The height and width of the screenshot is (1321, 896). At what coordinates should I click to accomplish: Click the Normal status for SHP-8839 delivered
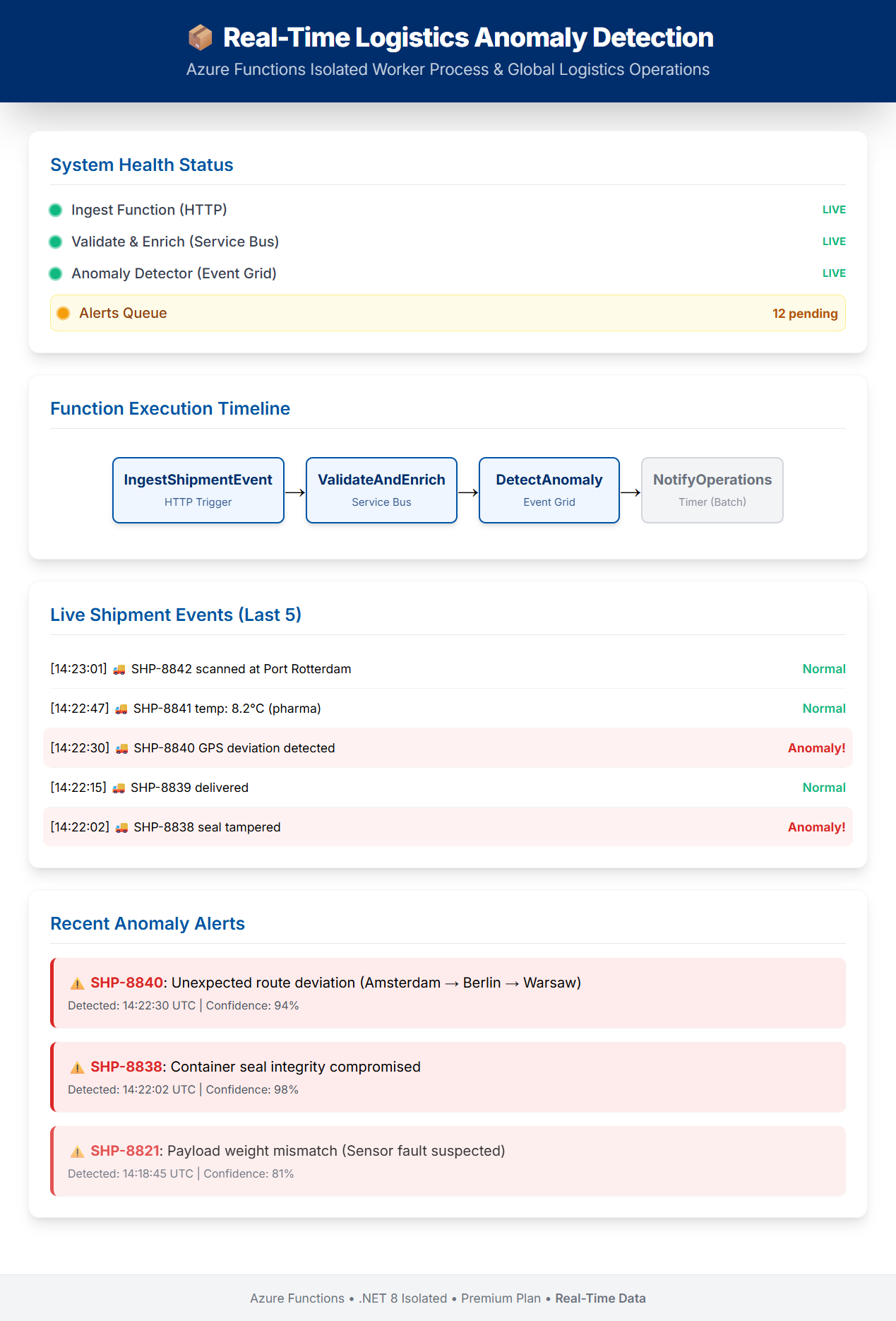point(824,788)
